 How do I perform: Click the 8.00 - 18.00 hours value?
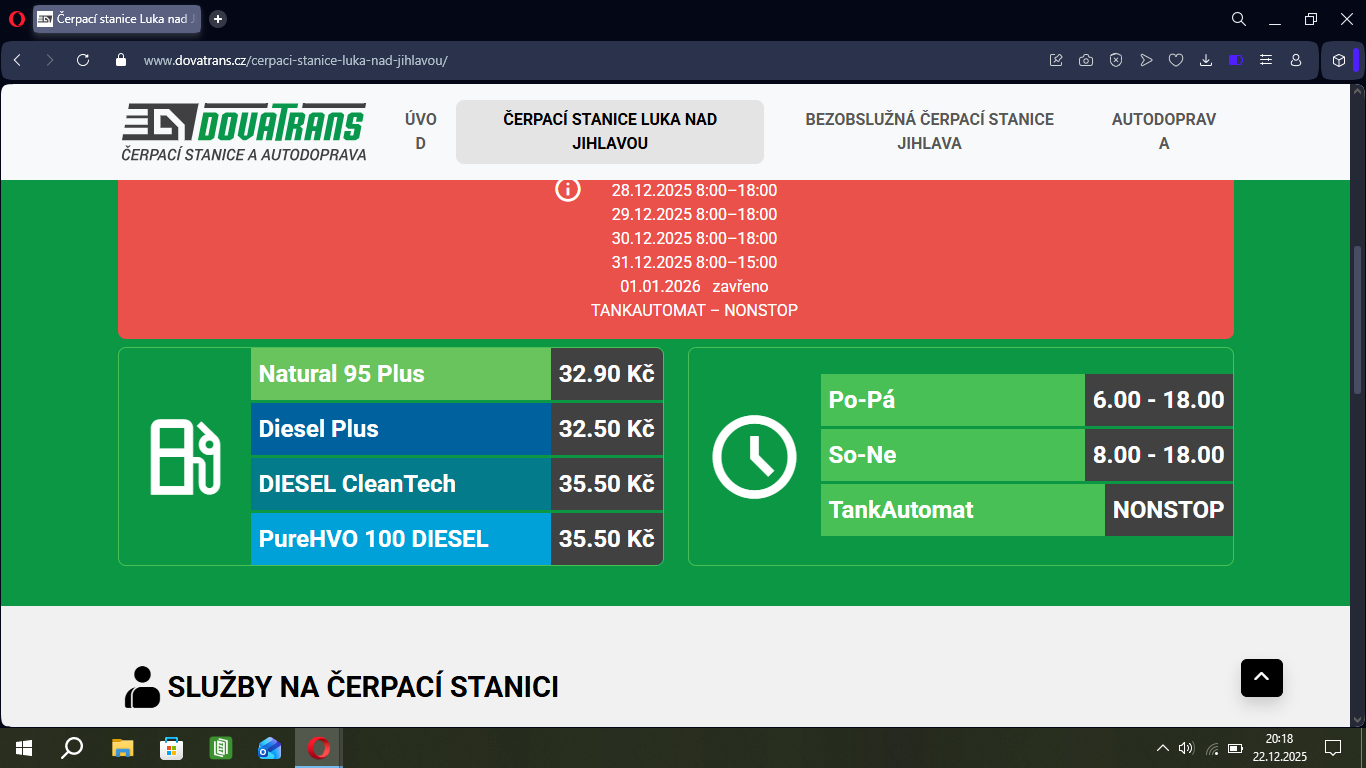(x=1159, y=455)
